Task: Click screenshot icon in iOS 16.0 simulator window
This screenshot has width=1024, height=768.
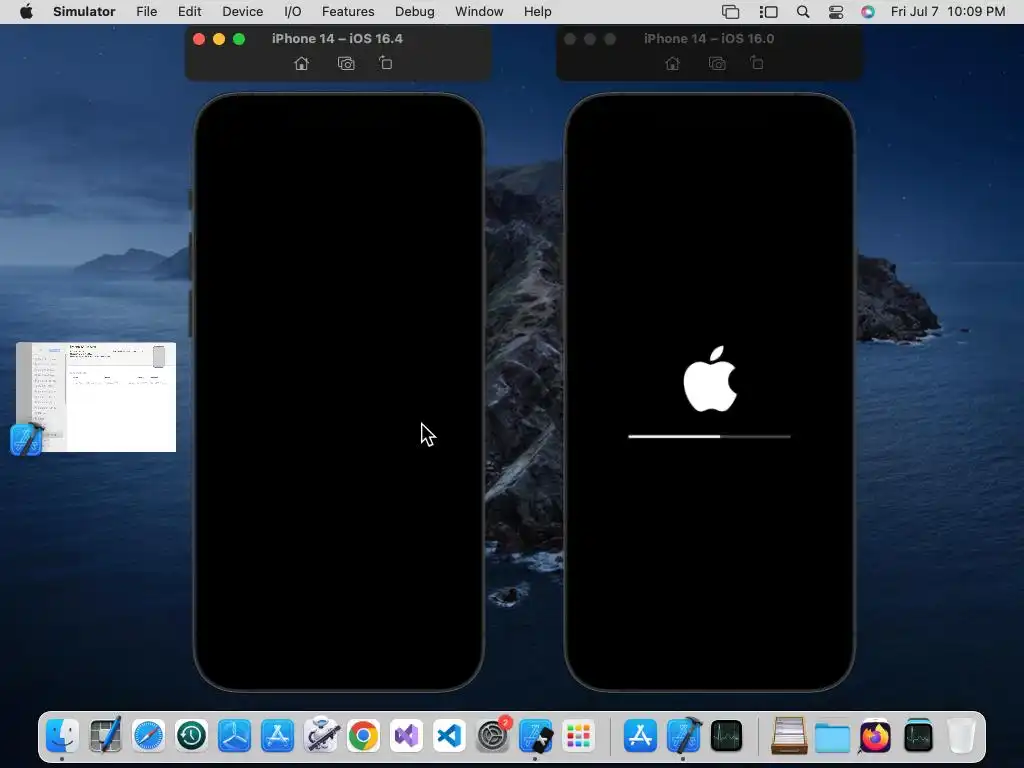Action: coord(717,63)
